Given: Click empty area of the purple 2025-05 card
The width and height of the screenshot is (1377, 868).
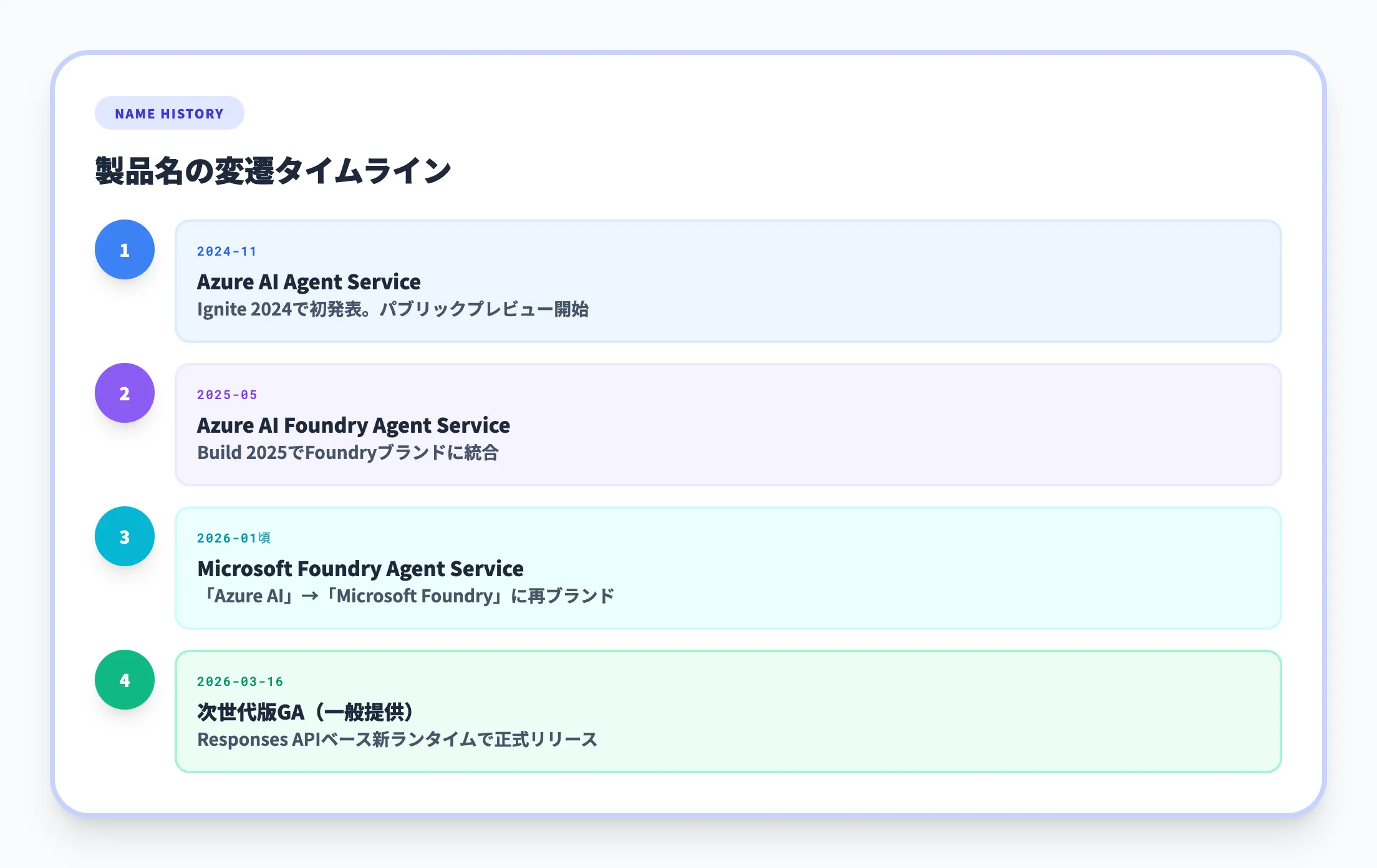Looking at the screenshot, I should [935, 424].
